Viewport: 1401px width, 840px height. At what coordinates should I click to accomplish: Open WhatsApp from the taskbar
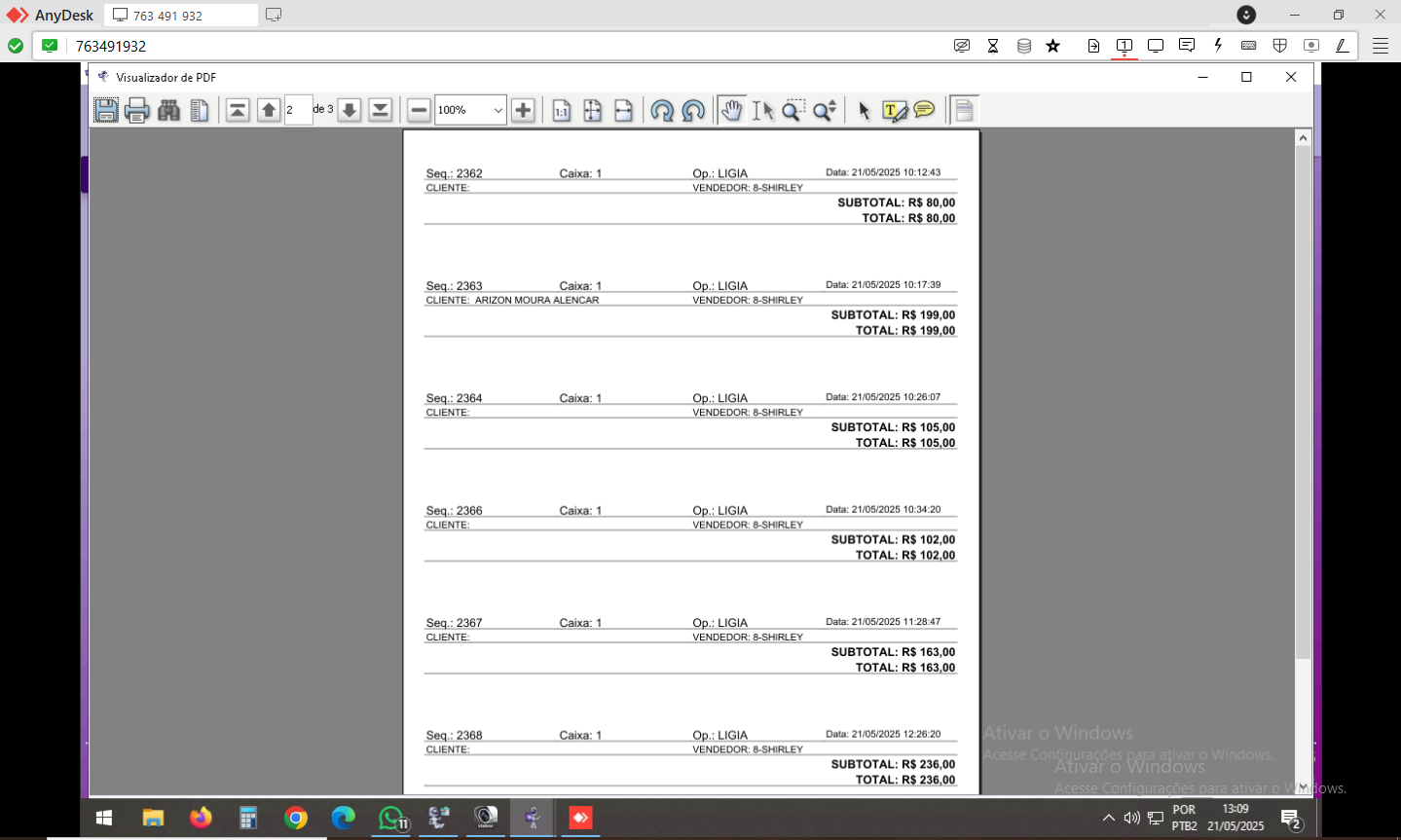(x=391, y=818)
